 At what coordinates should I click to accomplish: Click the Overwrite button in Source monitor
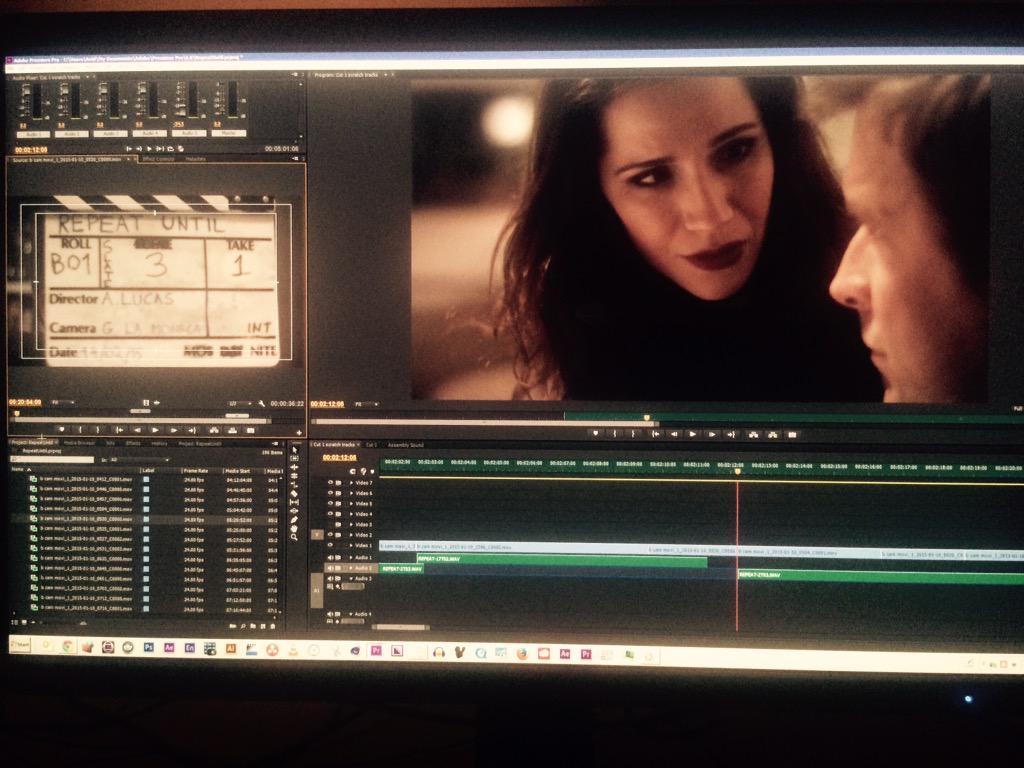point(232,430)
